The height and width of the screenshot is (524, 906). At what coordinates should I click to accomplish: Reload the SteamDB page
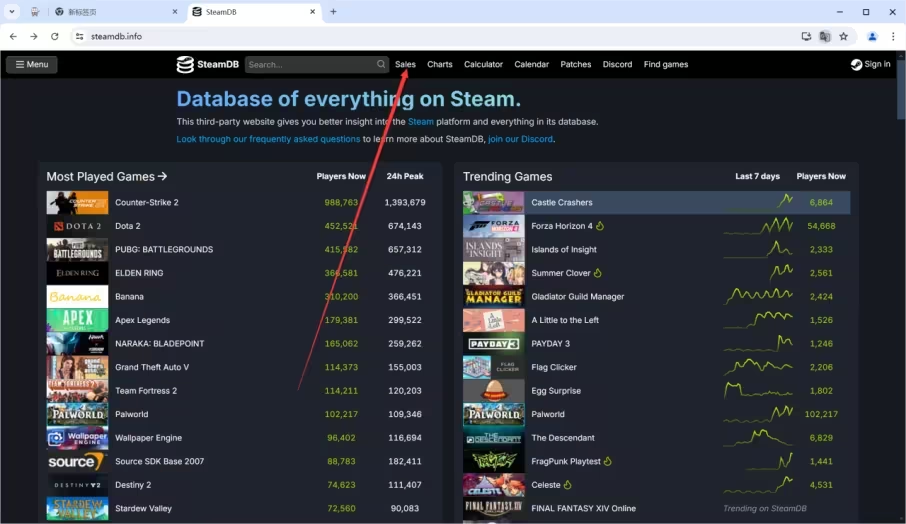click(54, 36)
